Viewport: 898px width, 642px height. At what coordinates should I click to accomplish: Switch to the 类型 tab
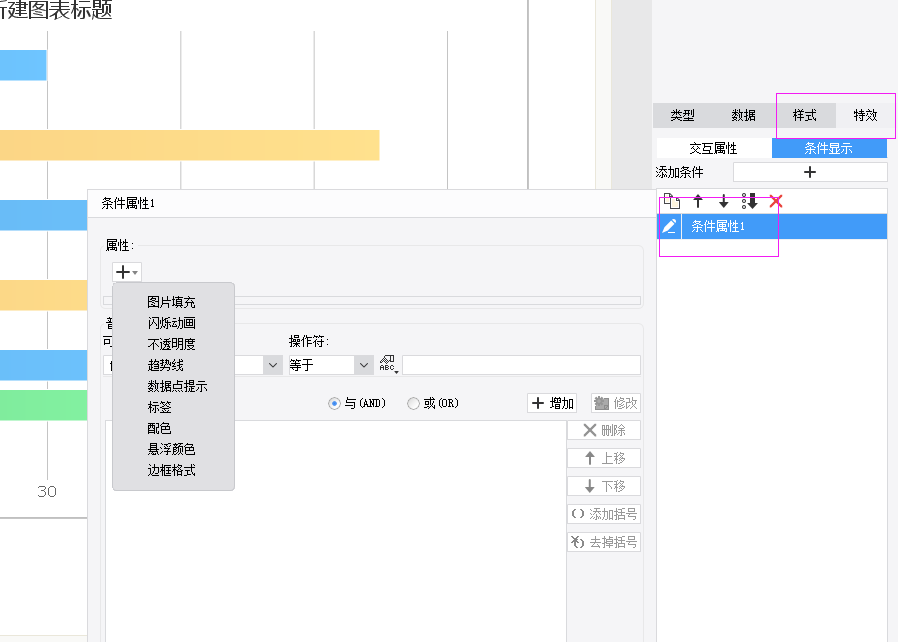coord(683,116)
